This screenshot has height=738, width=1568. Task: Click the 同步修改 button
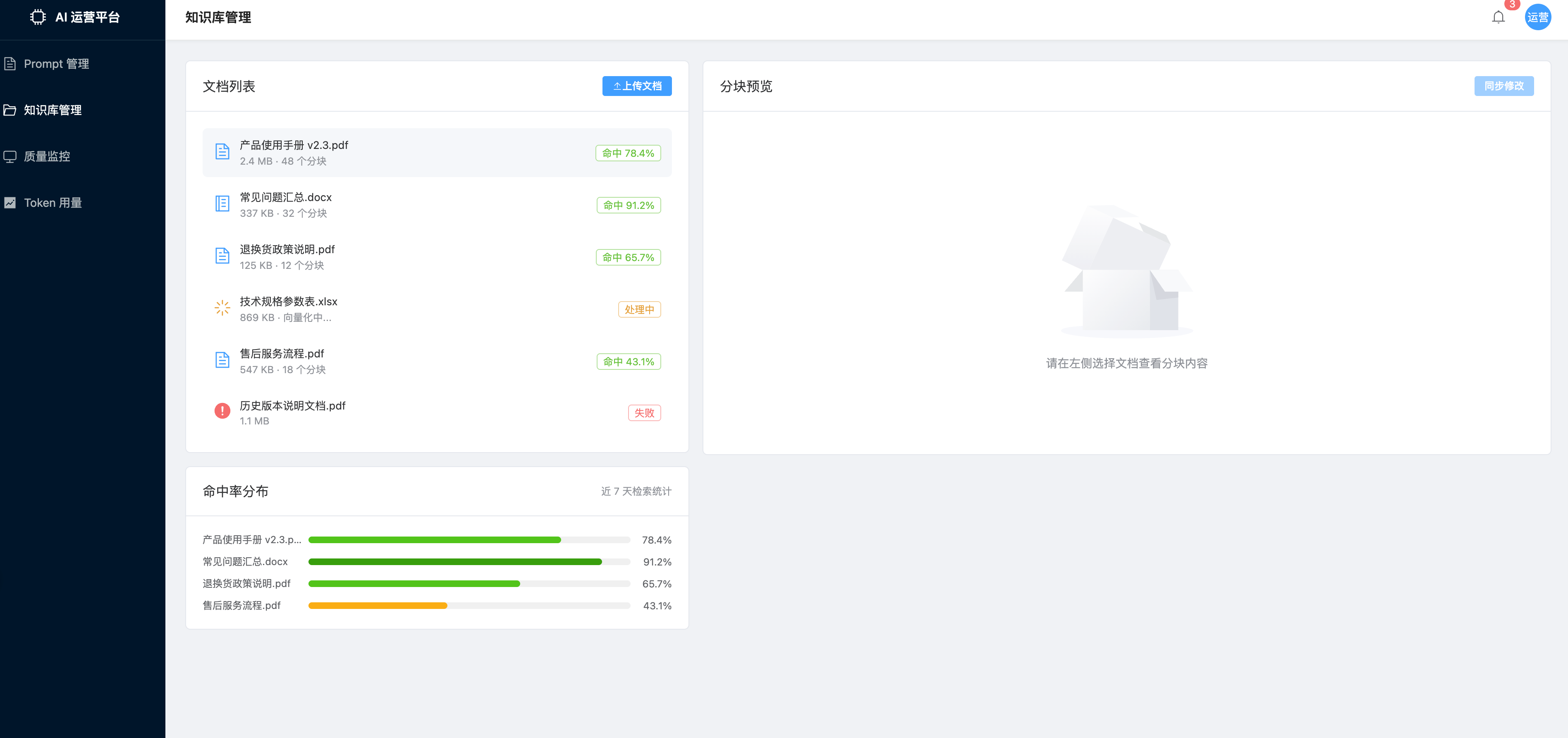coord(1503,86)
